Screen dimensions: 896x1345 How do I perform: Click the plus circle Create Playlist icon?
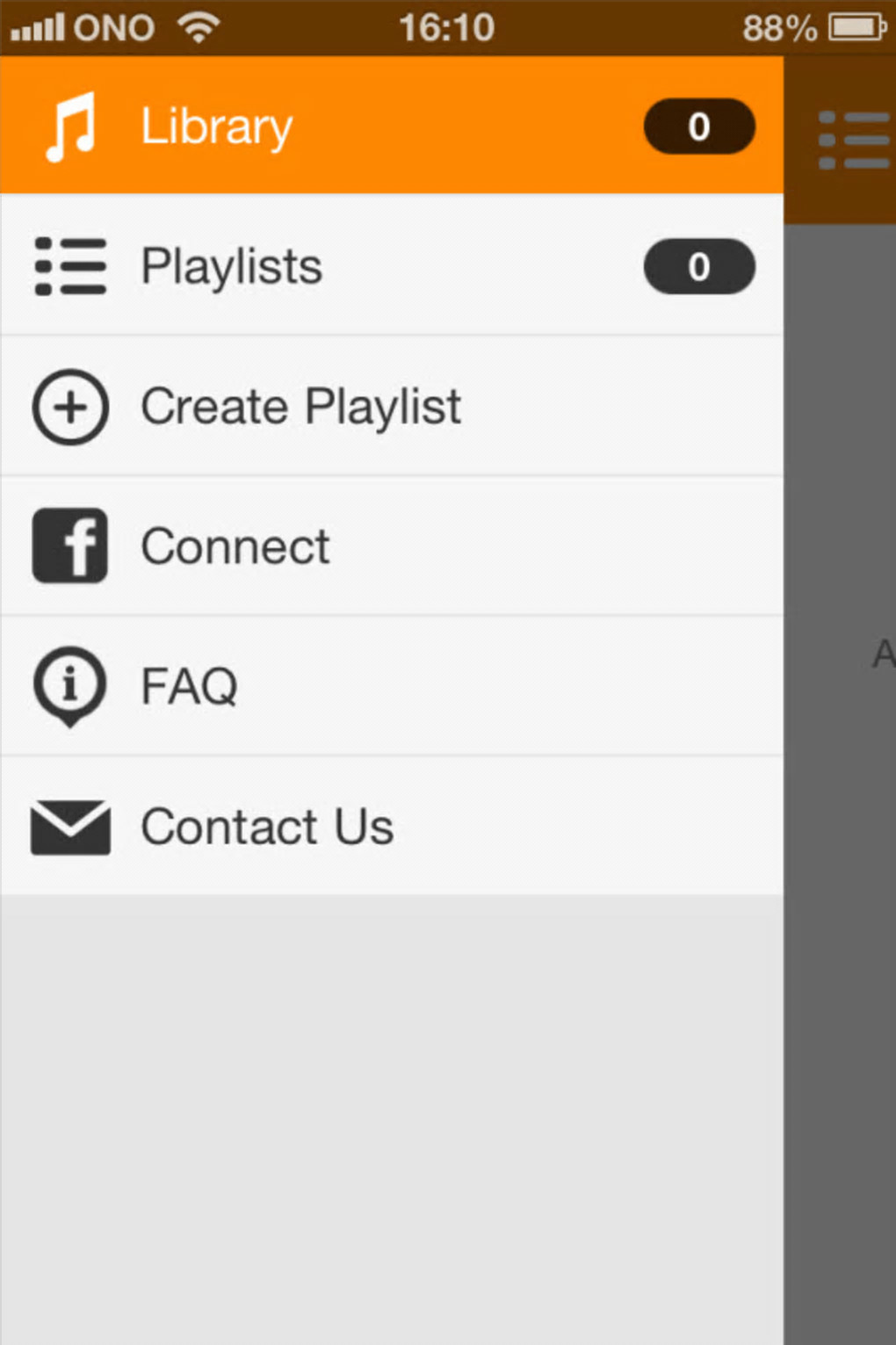(x=70, y=407)
